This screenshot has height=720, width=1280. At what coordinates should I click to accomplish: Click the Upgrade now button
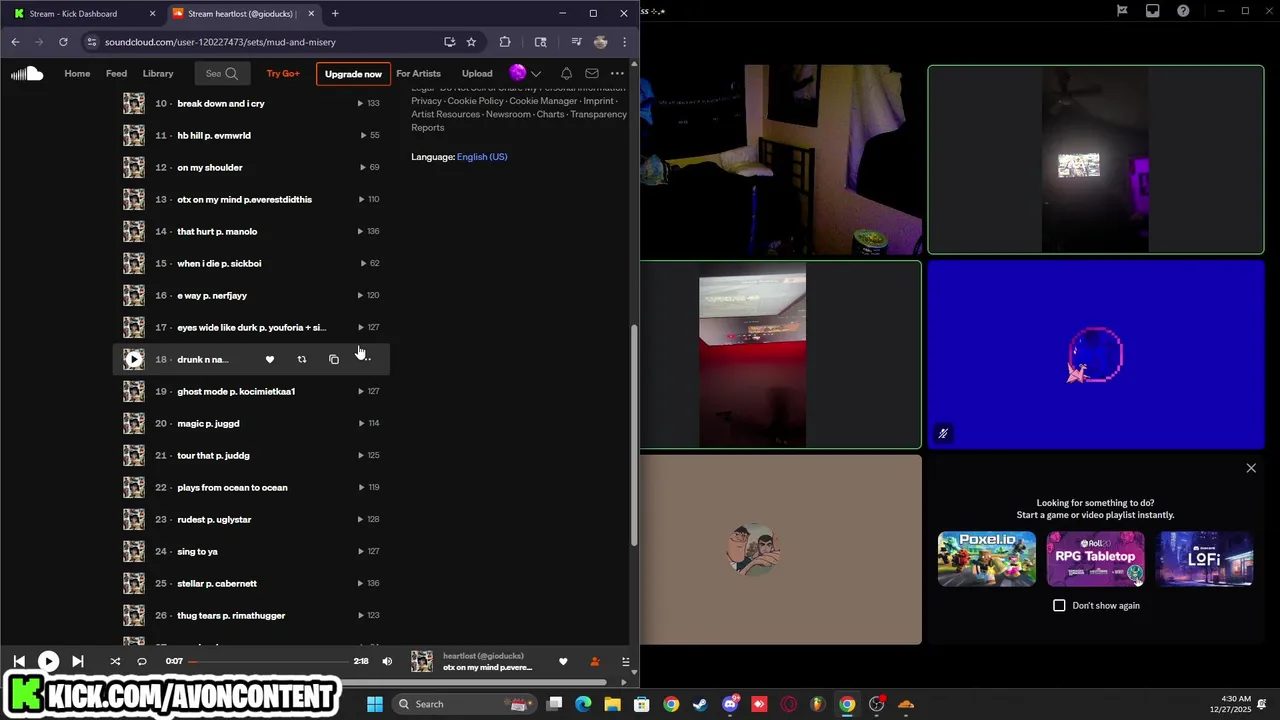click(353, 74)
